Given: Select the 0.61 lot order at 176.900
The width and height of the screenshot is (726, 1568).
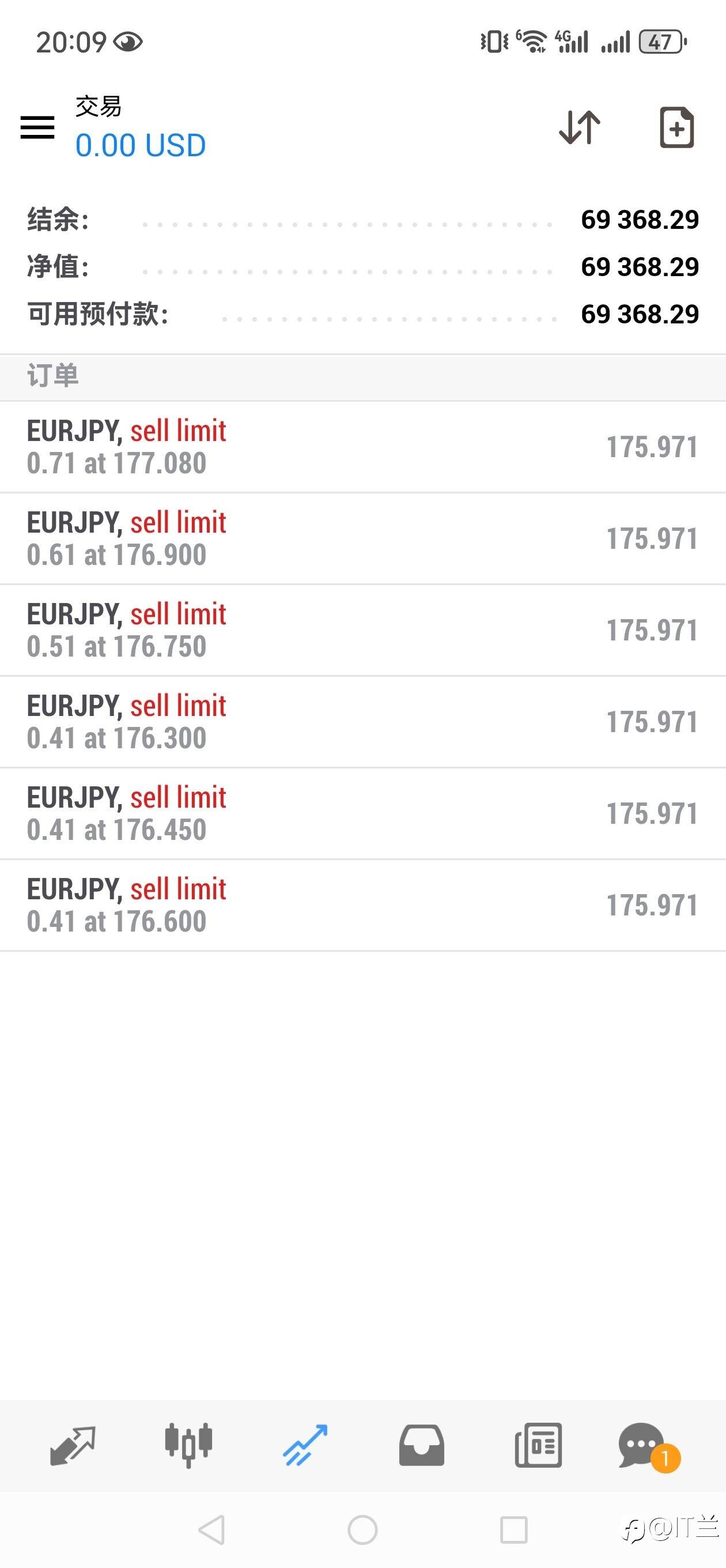Looking at the screenshot, I should [362, 538].
